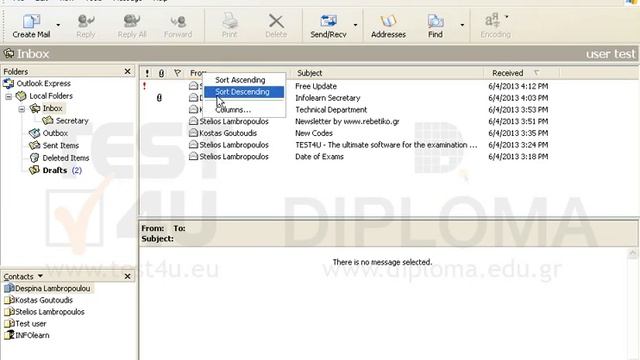Click the Find toolbar icon
The image size is (640, 360).
point(435,21)
